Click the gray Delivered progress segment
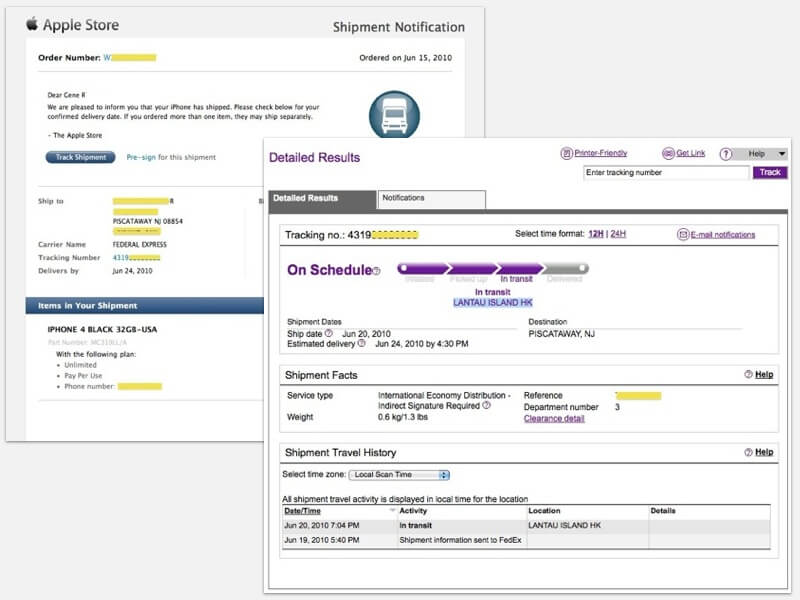The width and height of the screenshot is (800, 600). point(565,268)
